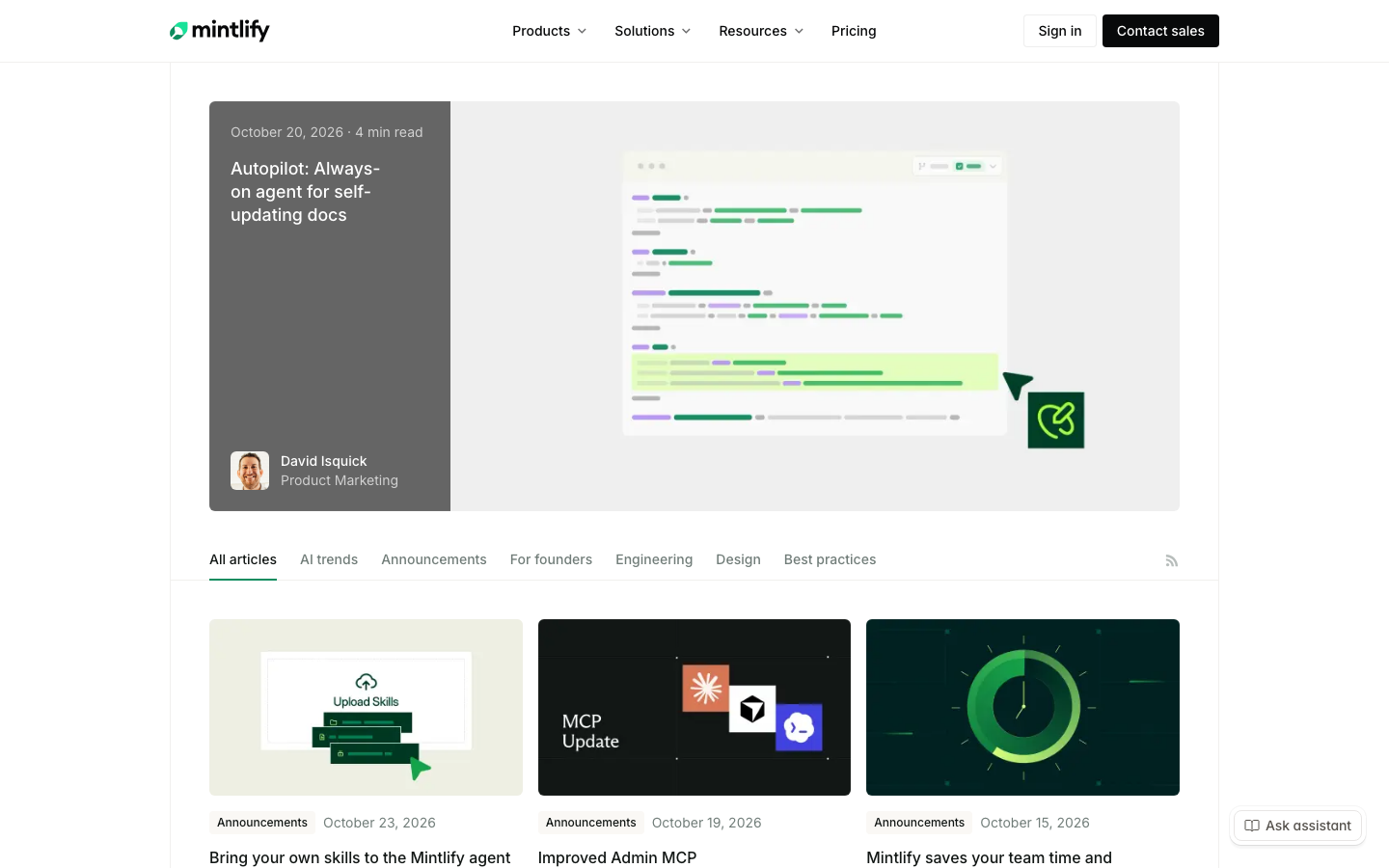The width and height of the screenshot is (1389, 868).
Task: Click the 'Product Marketing' author role
Action: (x=340, y=480)
